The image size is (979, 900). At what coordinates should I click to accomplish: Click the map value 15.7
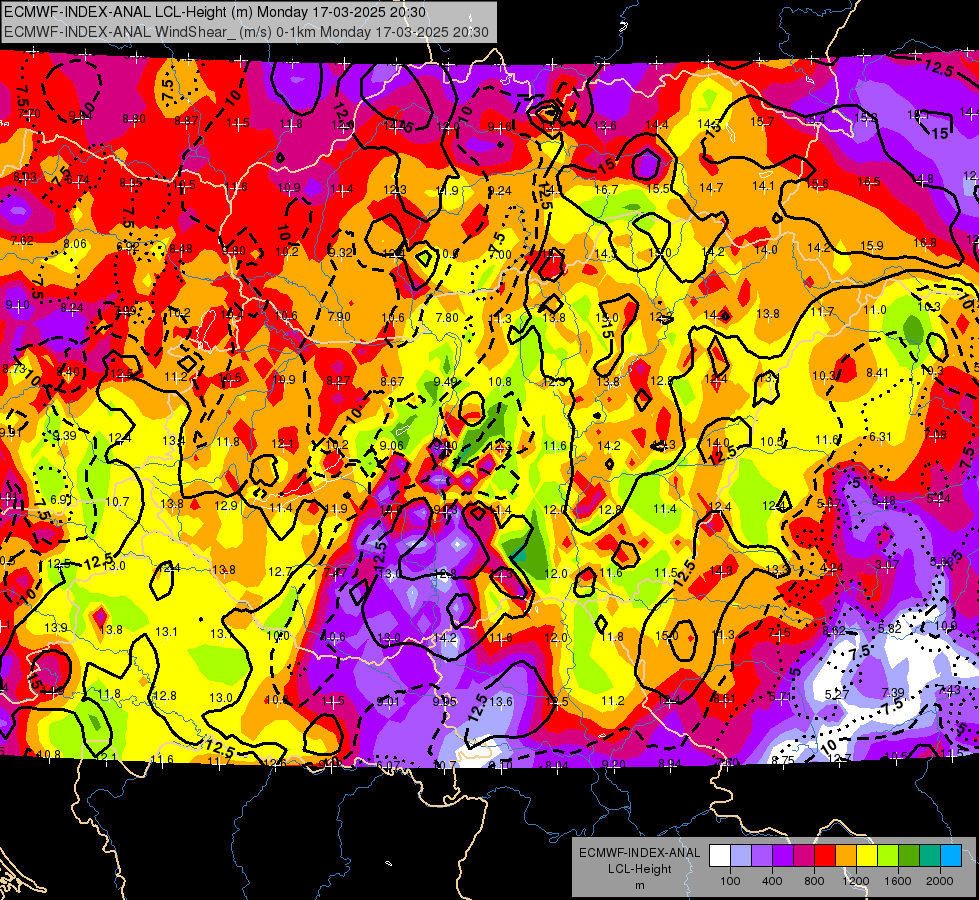[x=762, y=121]
